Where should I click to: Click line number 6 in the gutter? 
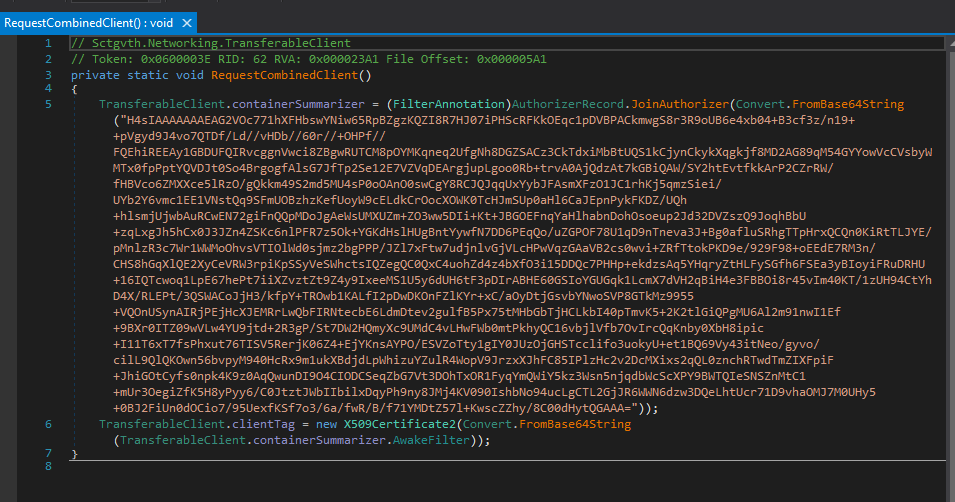(48, 425)
